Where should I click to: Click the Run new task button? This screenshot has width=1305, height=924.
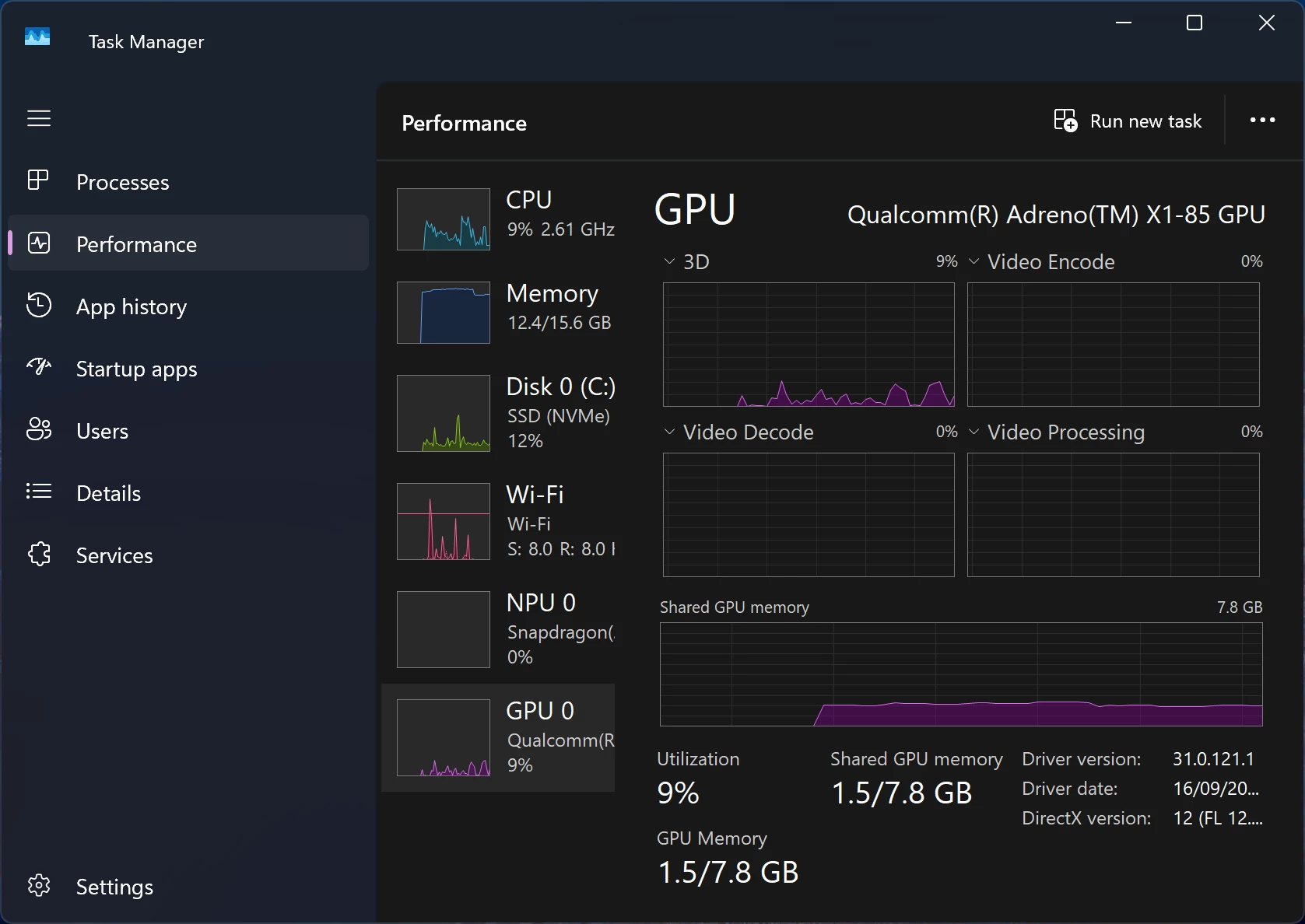(x=1128, y=121)
